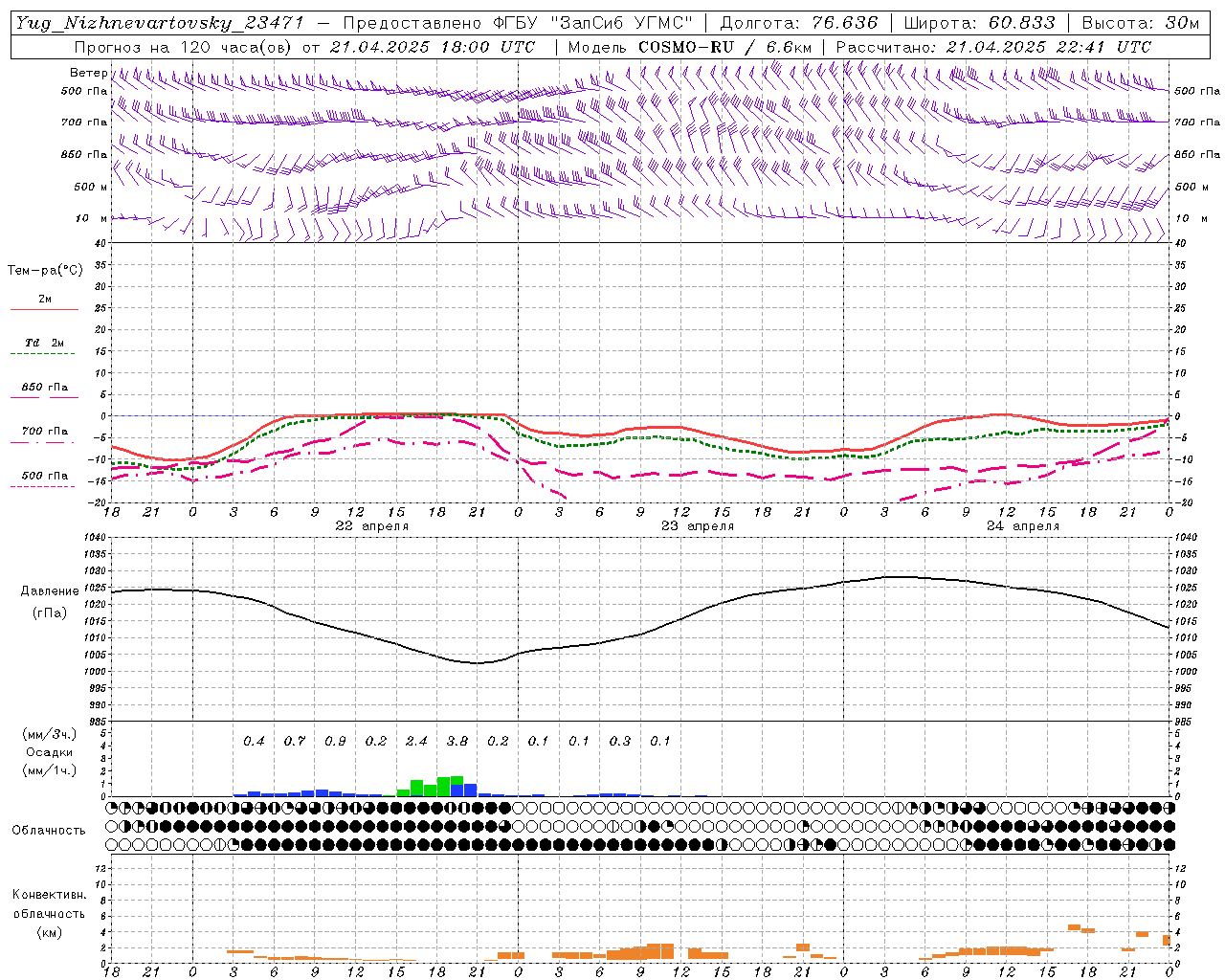Click the Td 2м dew point legend label

click(x=45, y=343)
